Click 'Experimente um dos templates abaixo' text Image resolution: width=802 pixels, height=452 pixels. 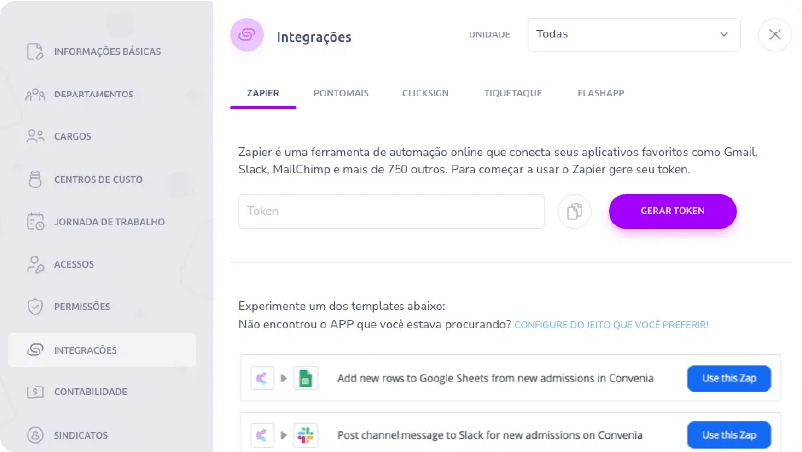[342, 306]
